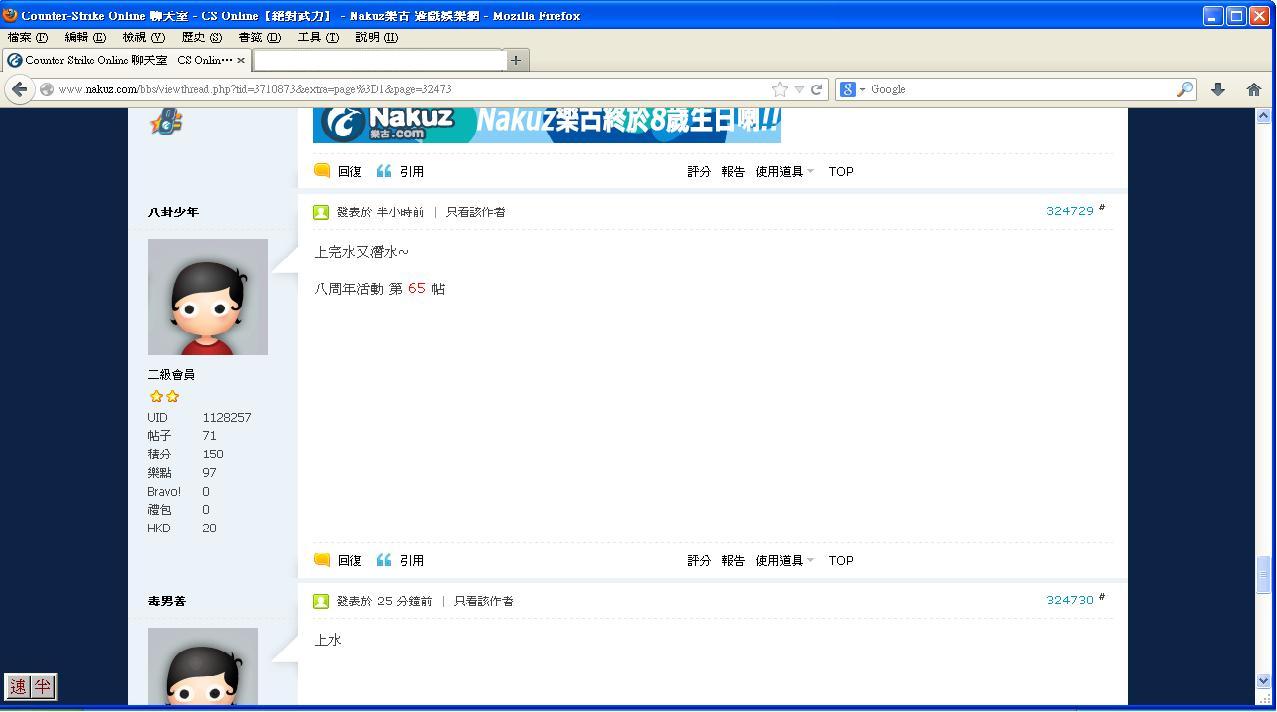Image resolution: width=1277 pixels, height=712 pixels.
Task: Open 八卦少年 user profile name
Action: 173,212
